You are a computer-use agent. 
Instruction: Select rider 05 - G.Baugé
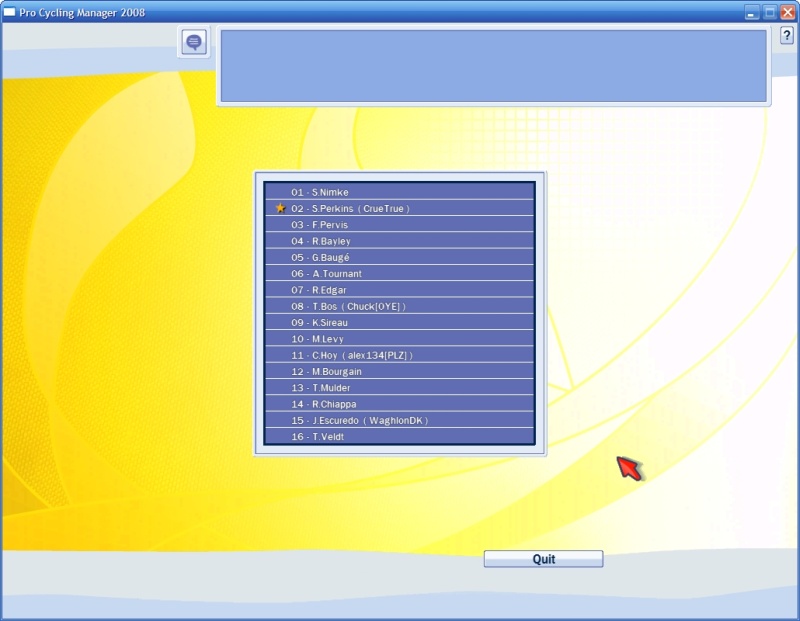(x=400, y=257)
